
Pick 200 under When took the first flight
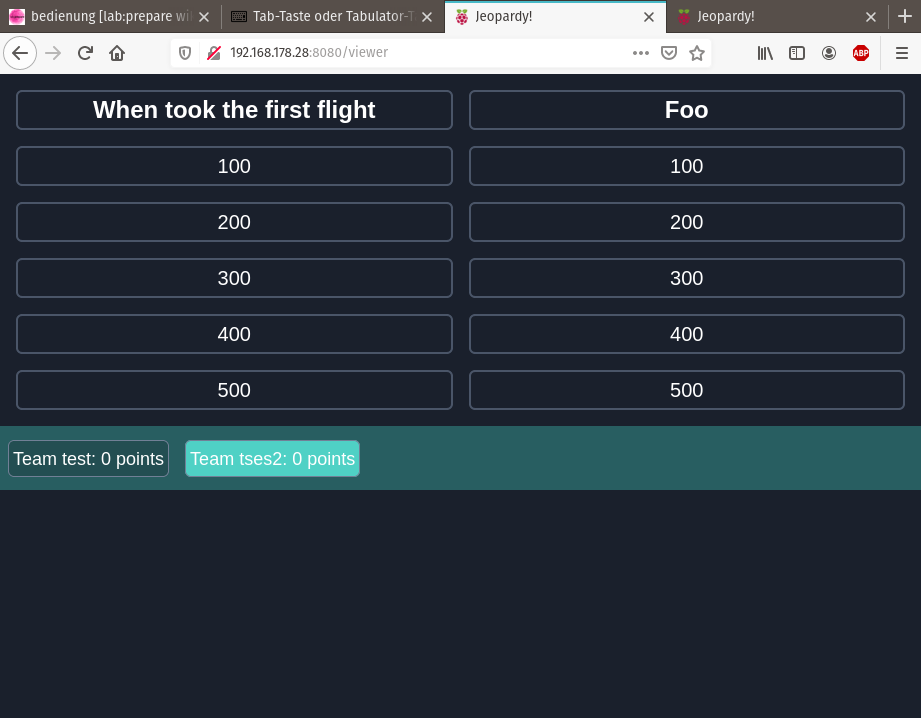234,222
